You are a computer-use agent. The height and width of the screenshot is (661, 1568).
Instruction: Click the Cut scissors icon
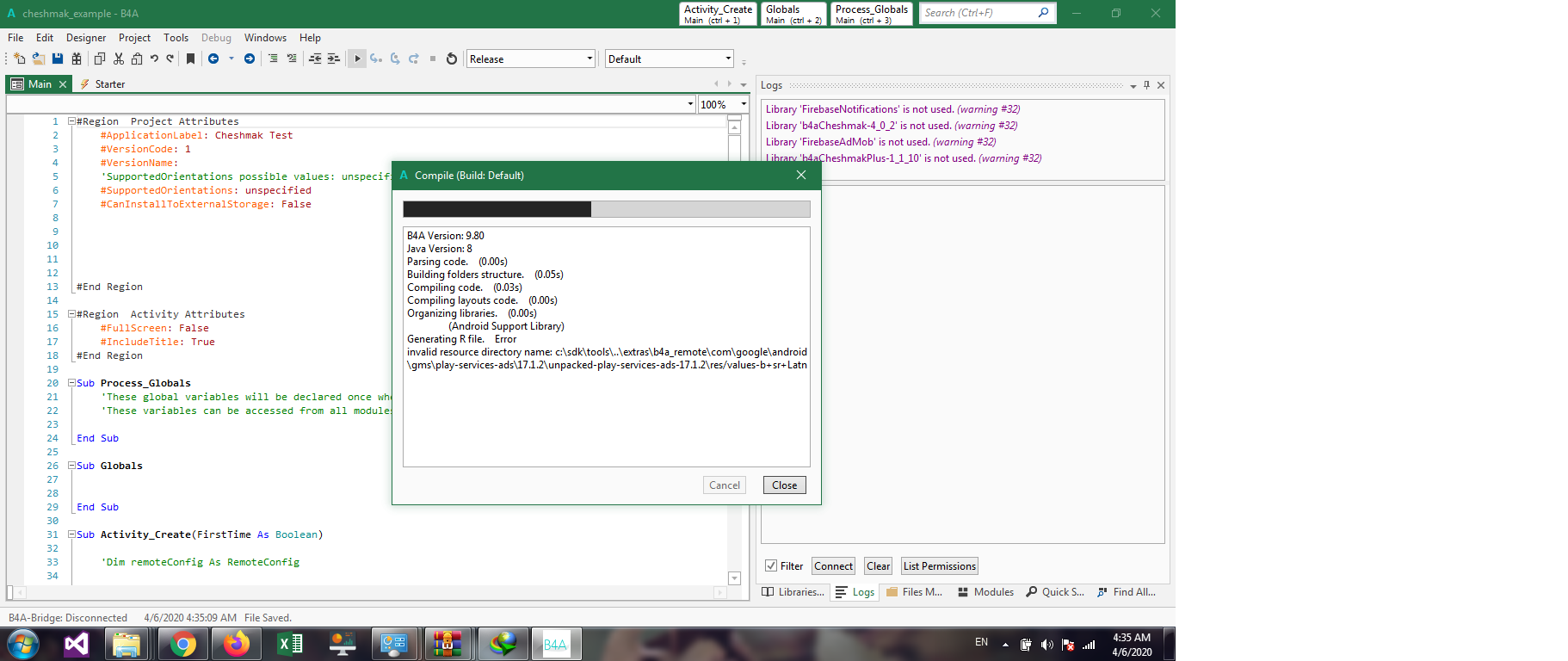(119, 59)
